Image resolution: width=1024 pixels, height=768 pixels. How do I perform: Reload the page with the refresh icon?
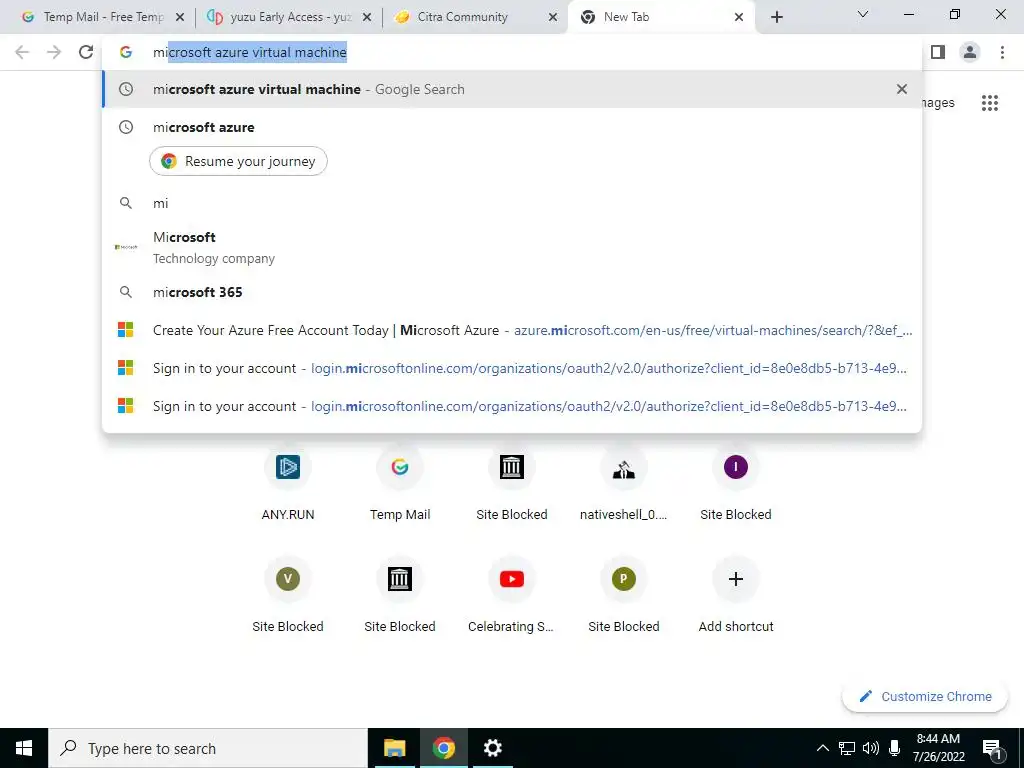pos(86,52)
